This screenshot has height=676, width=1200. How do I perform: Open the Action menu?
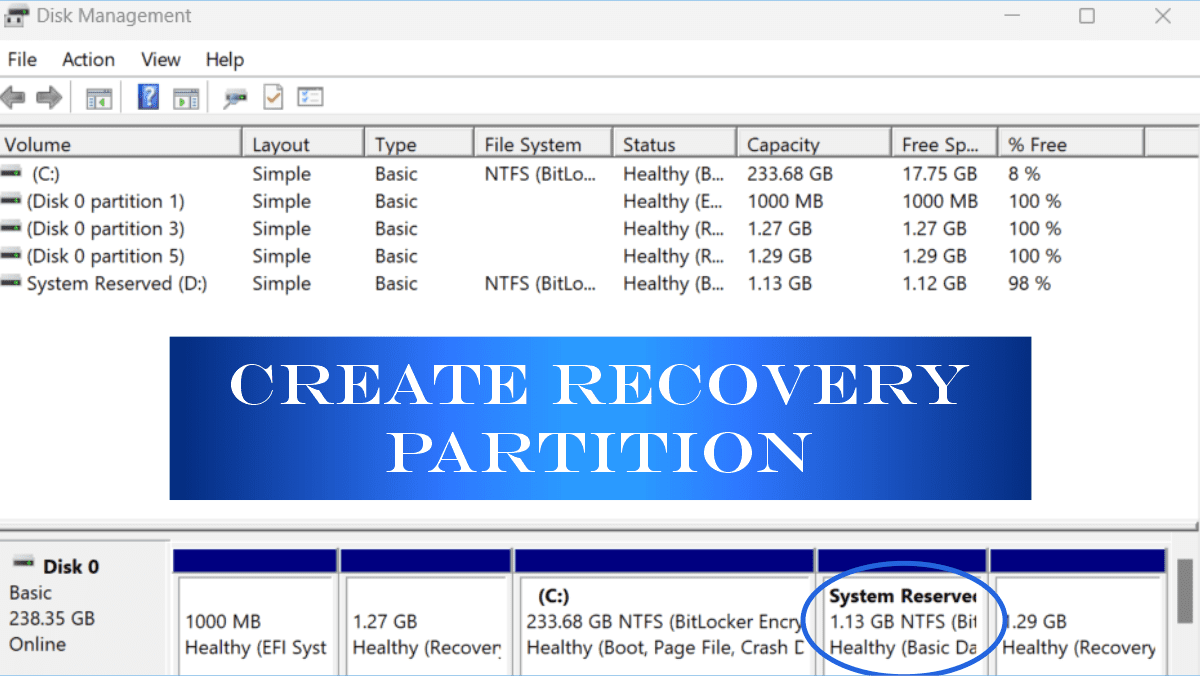pyautogui.click(x=88, y=59)
